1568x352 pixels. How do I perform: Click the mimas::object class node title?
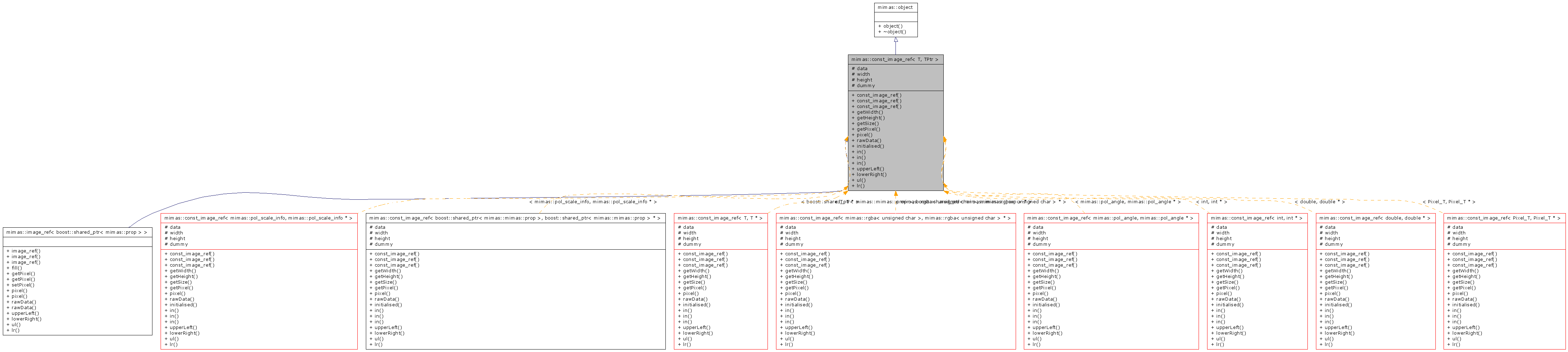pos(895,7)
